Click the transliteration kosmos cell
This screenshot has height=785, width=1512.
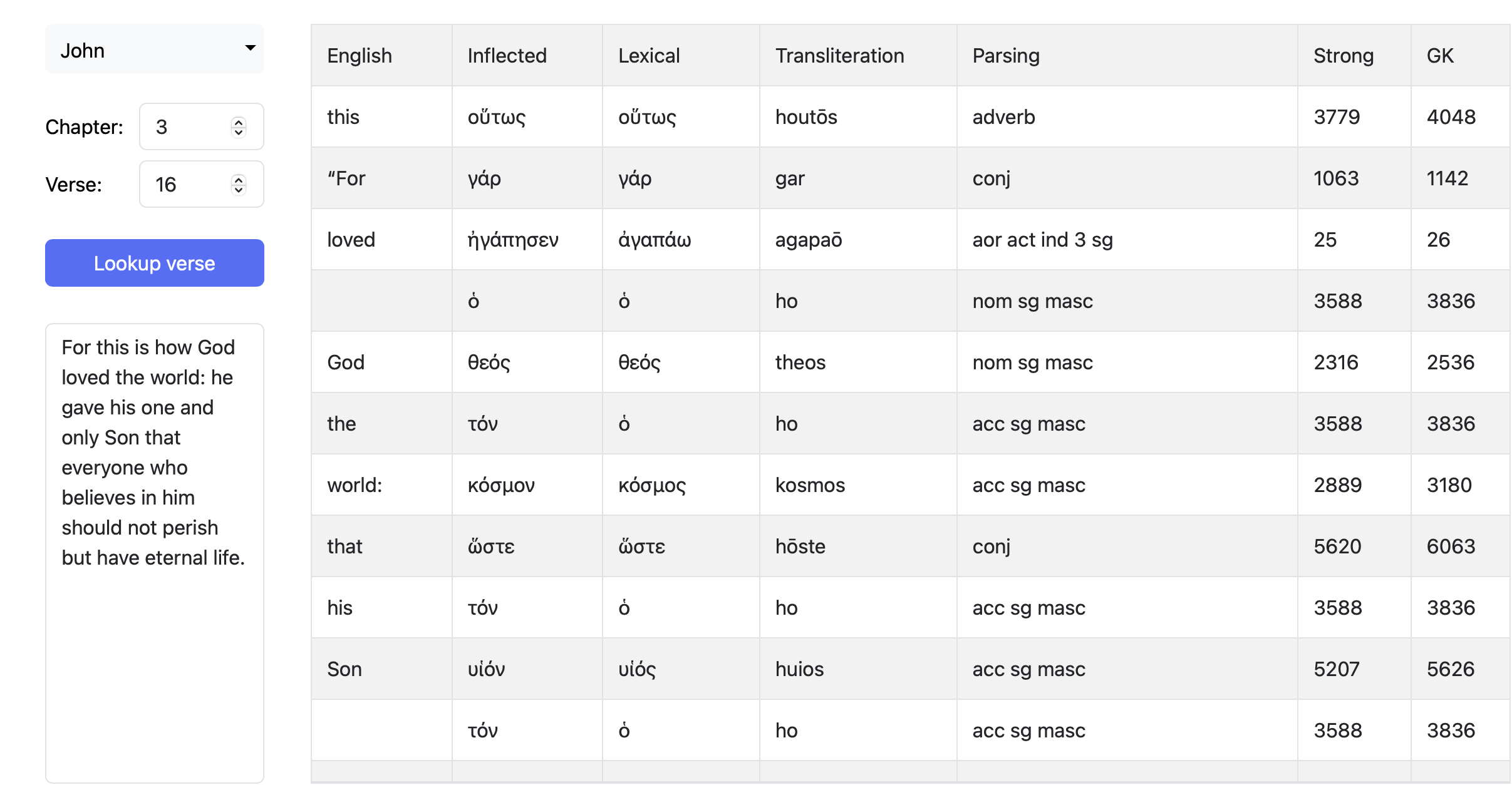pyautogui.click(x=810, y=485)
